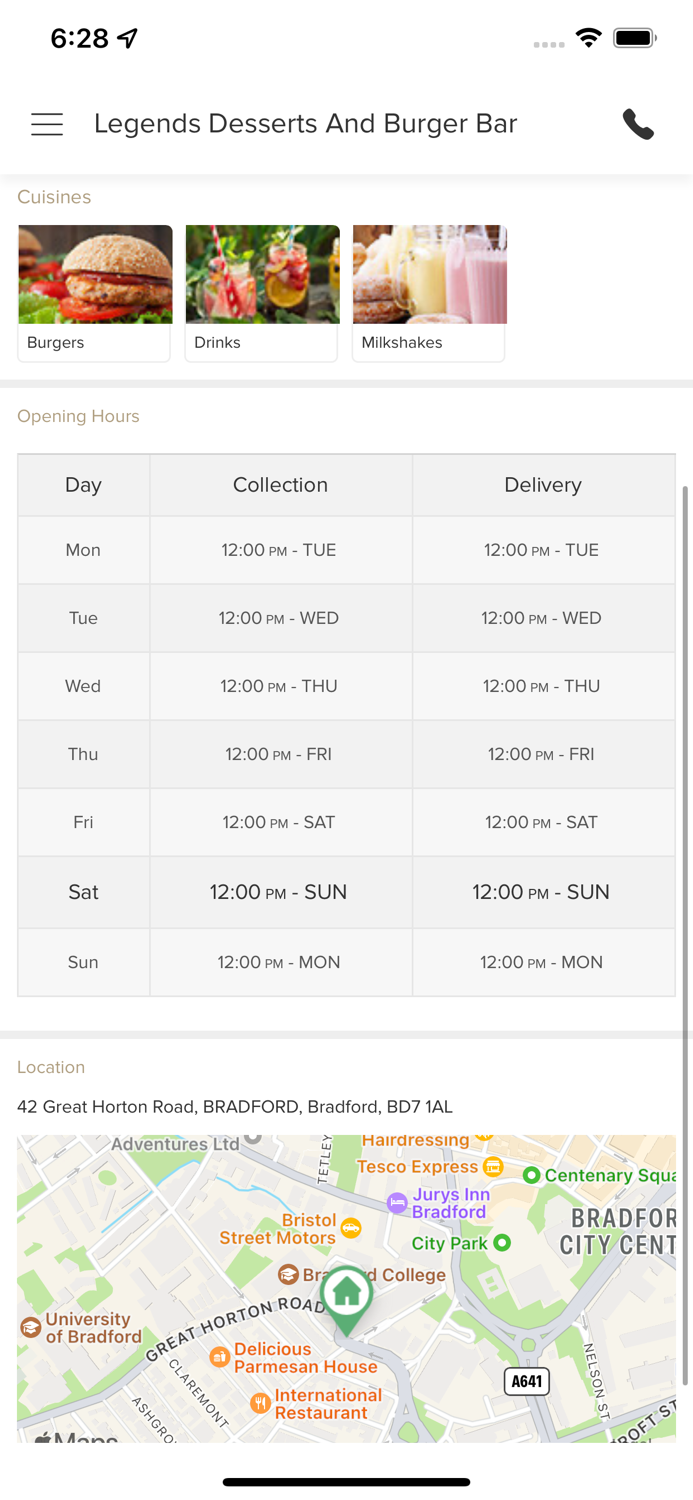Click the Collection column header
Image resolution: width=693 pixels, height=1500 pixels.
280,485
